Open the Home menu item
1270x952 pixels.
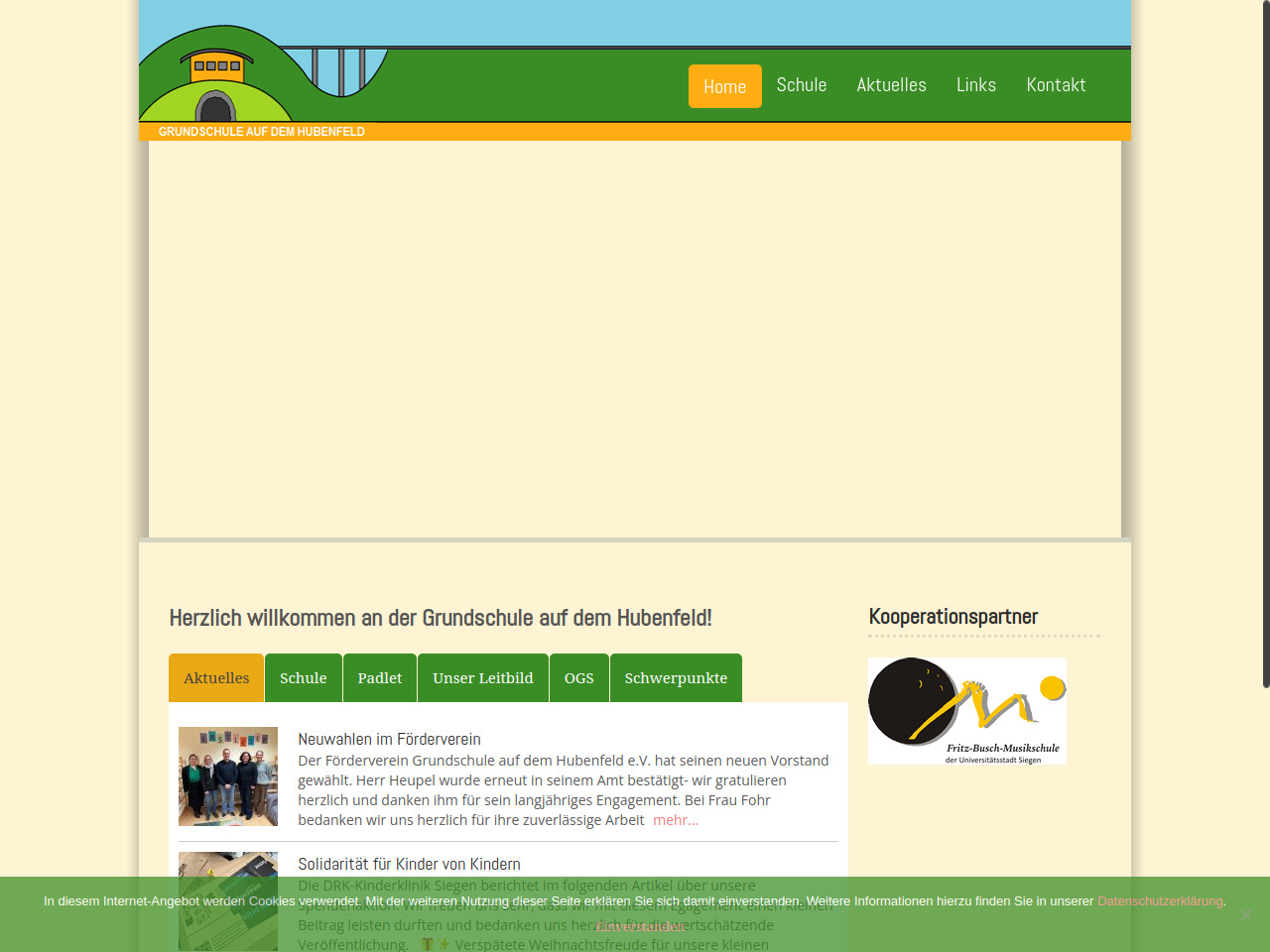724,86
